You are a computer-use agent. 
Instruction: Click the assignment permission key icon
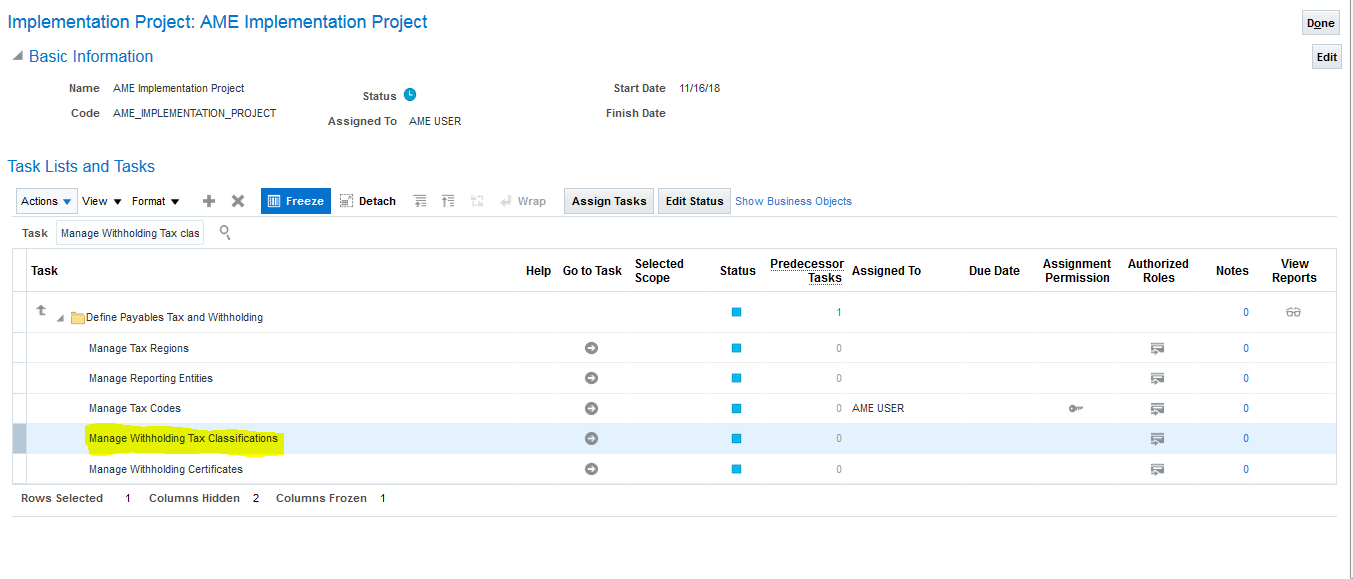[x=1076, y=408]
